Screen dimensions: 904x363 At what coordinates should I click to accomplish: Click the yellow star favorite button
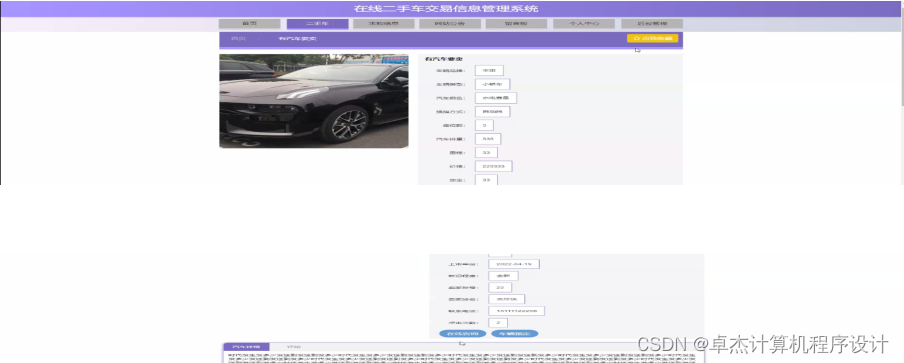coord(652,38)
